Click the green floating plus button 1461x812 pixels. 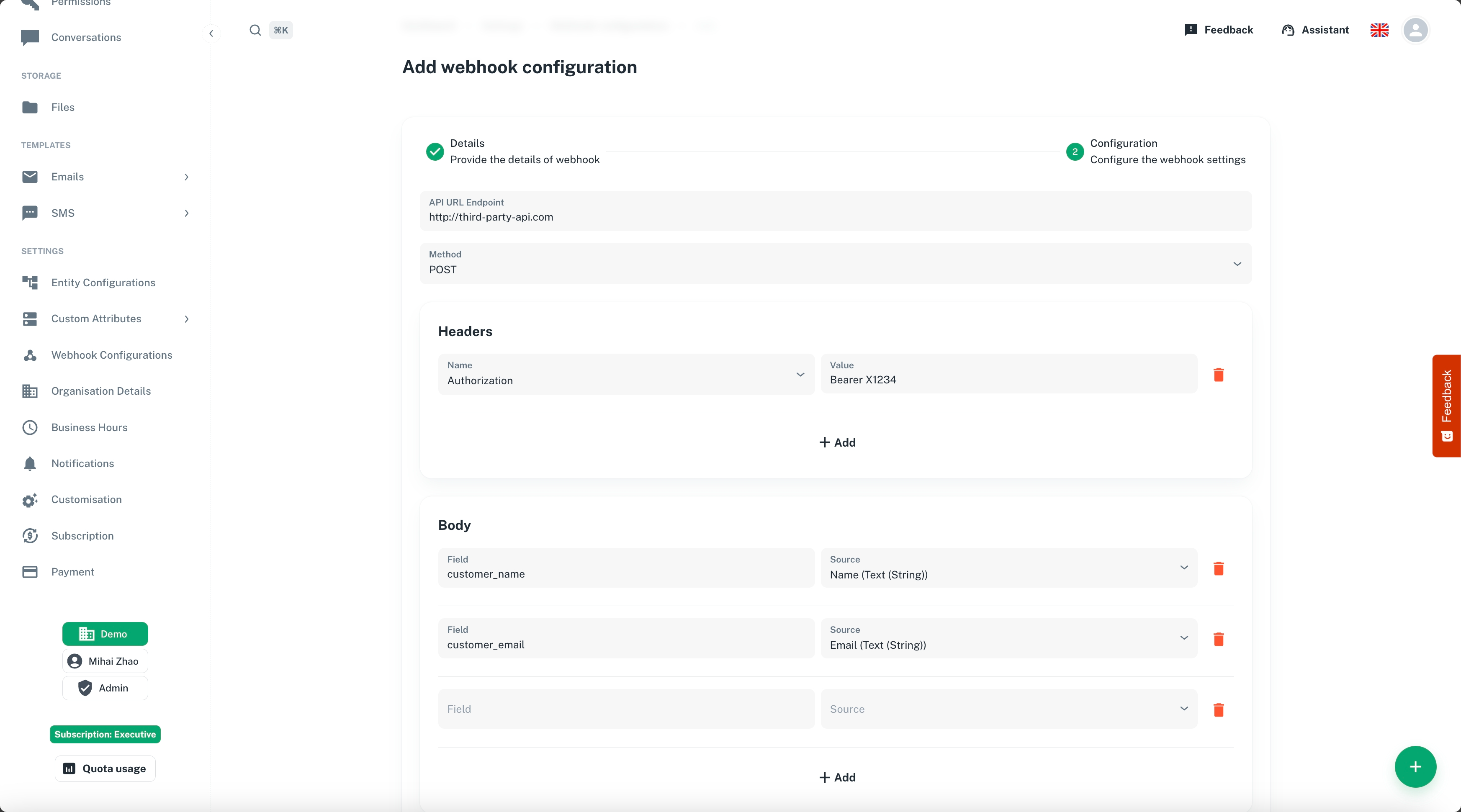(1415, 767)
